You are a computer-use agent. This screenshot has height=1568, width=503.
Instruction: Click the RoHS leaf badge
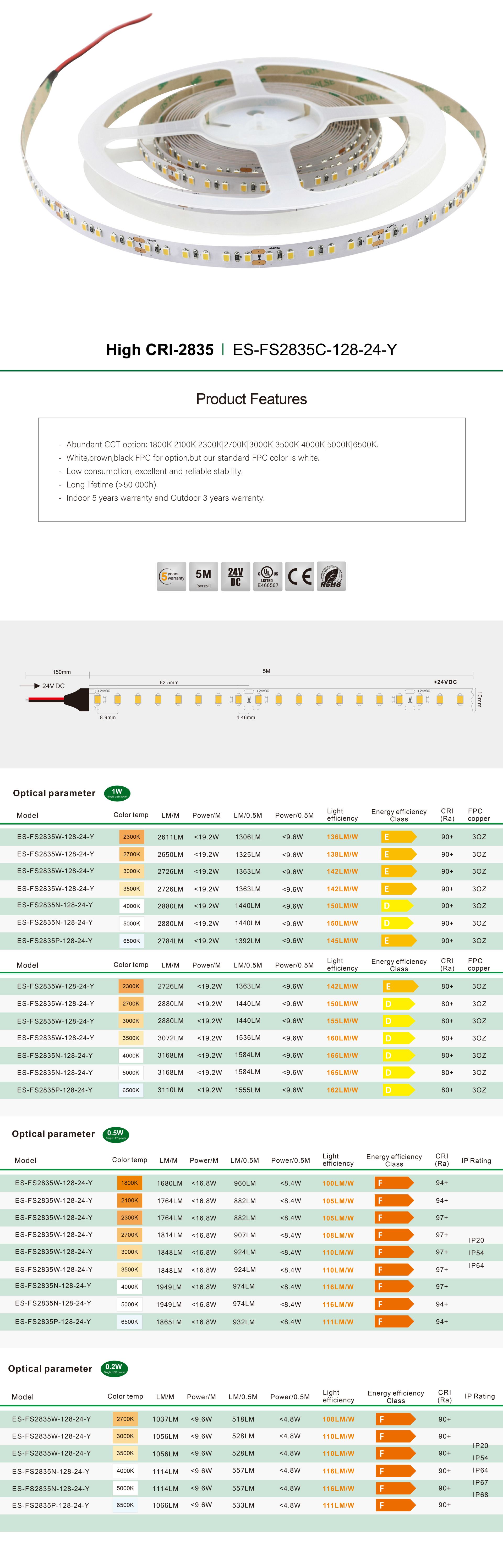pyautogui.click(x=331, y=576)
